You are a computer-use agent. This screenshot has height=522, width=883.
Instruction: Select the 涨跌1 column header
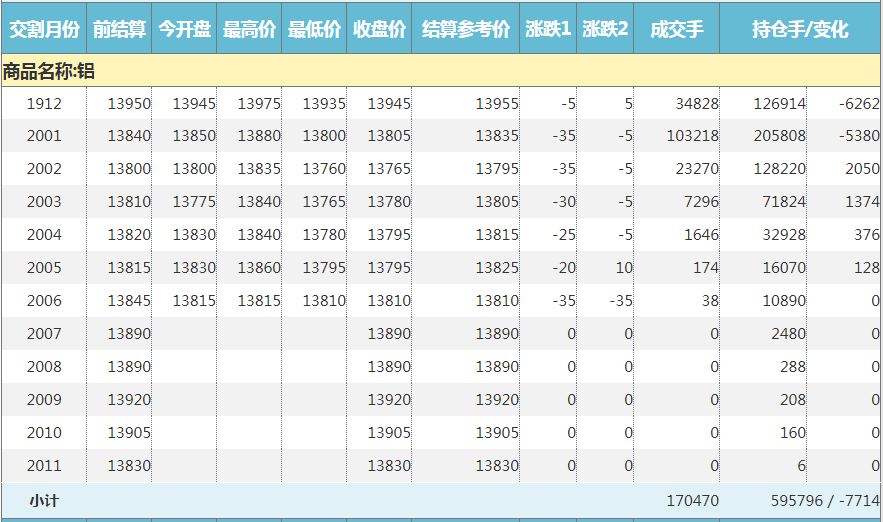tap(548, 29)
